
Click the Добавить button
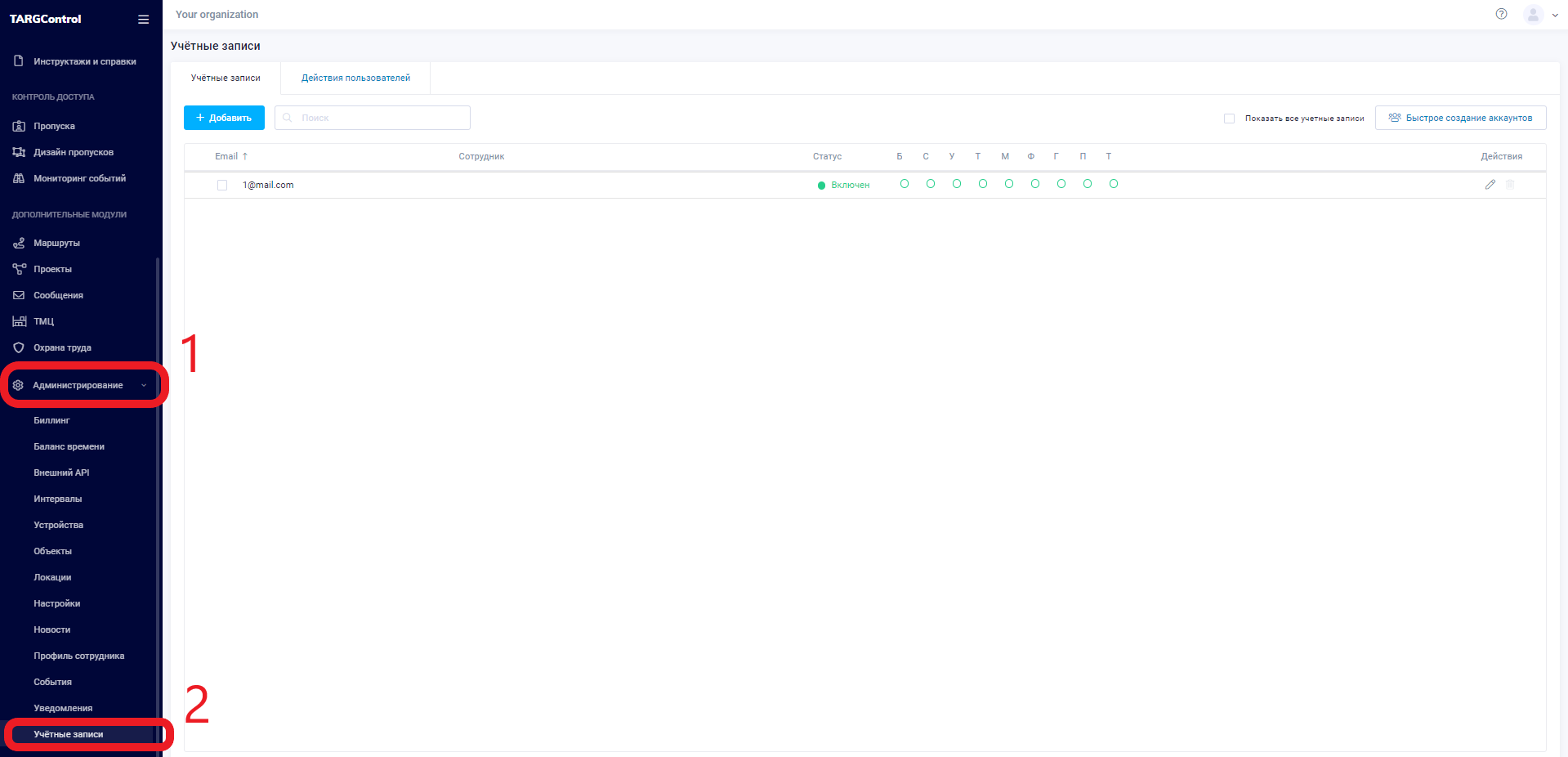click(x=224, y=118)
